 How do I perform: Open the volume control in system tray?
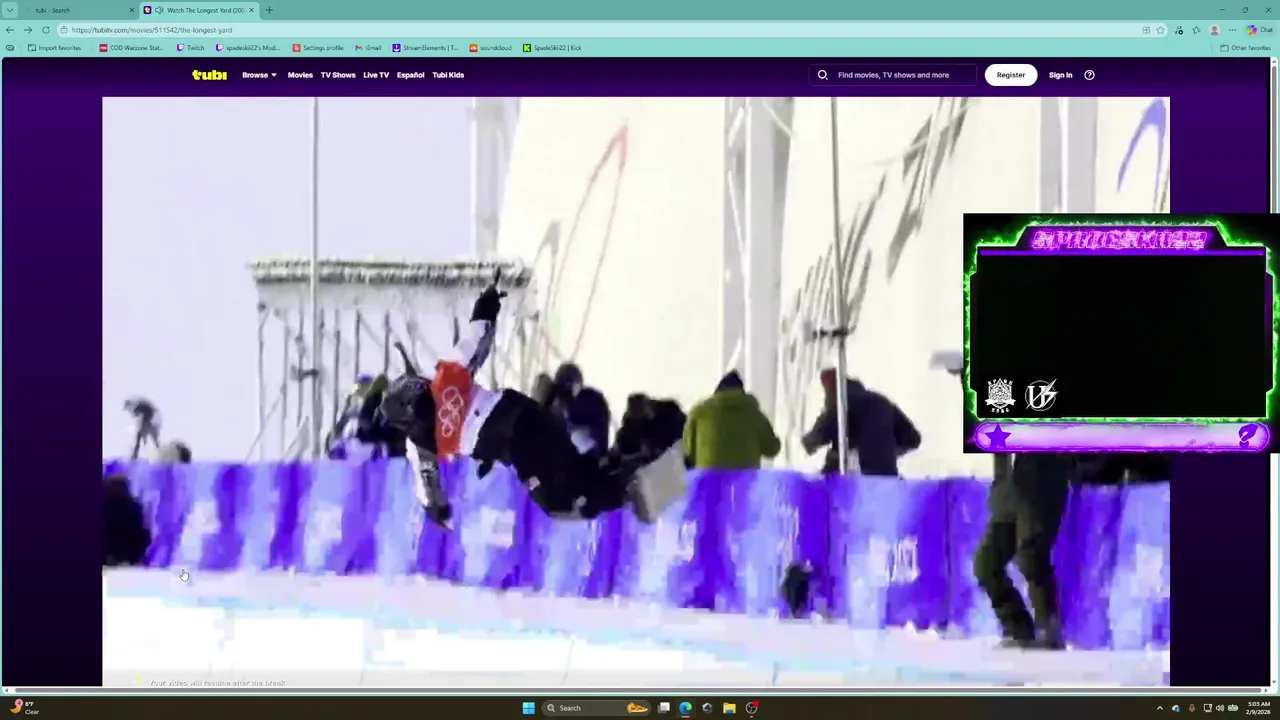[x=1220, y=708]
